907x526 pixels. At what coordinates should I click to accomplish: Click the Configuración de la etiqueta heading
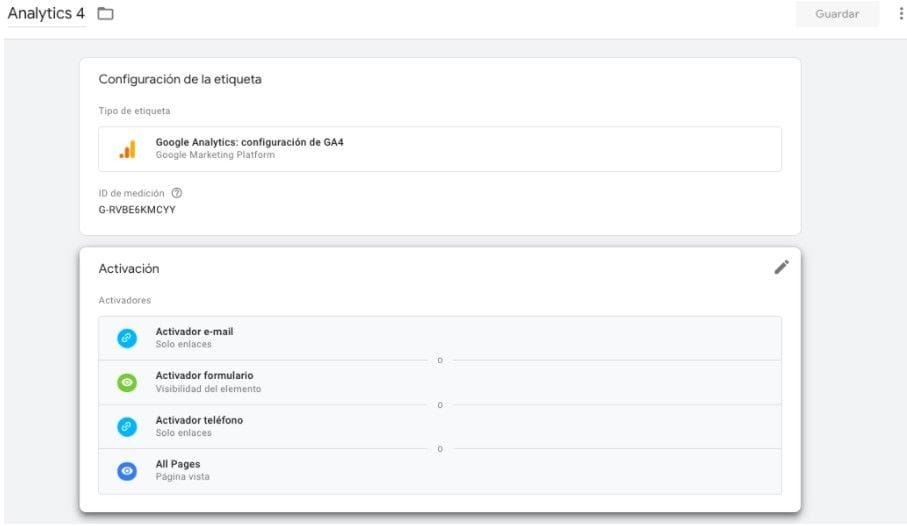[180, 79]
